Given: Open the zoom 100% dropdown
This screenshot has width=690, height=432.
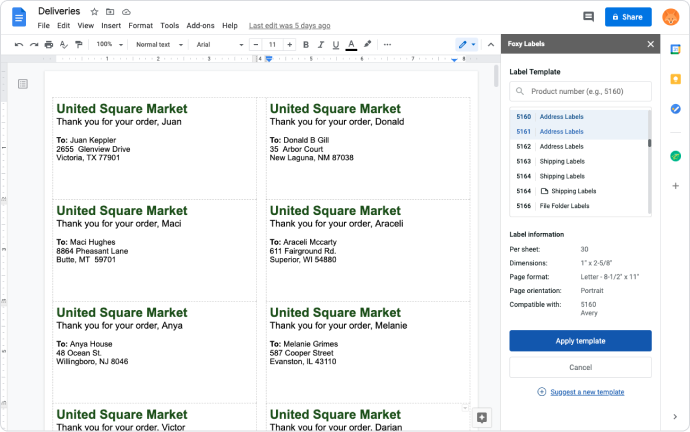Looking at the screenshot, I should (x=109, y=44).
